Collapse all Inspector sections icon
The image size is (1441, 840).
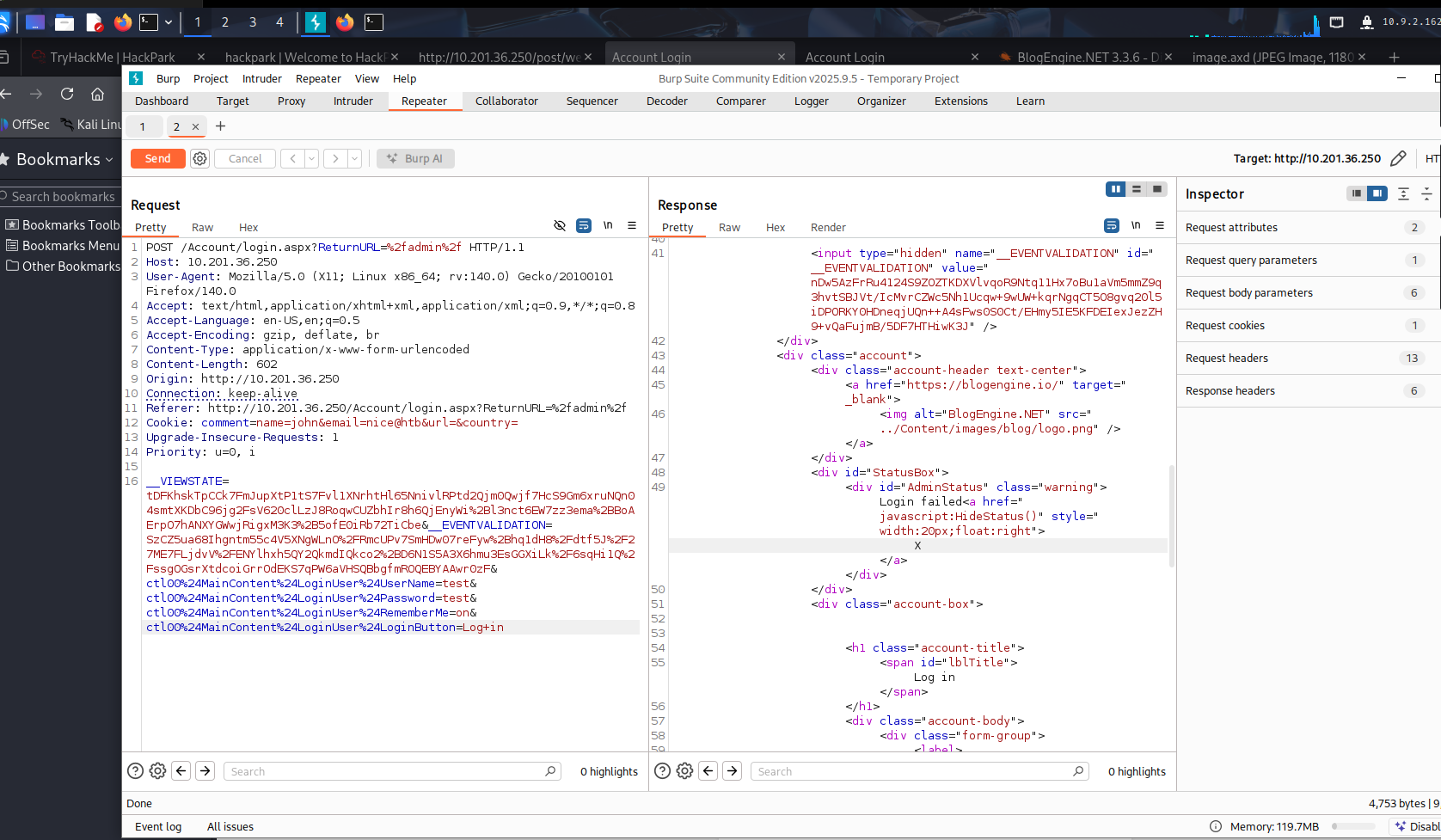(1426, 194)
